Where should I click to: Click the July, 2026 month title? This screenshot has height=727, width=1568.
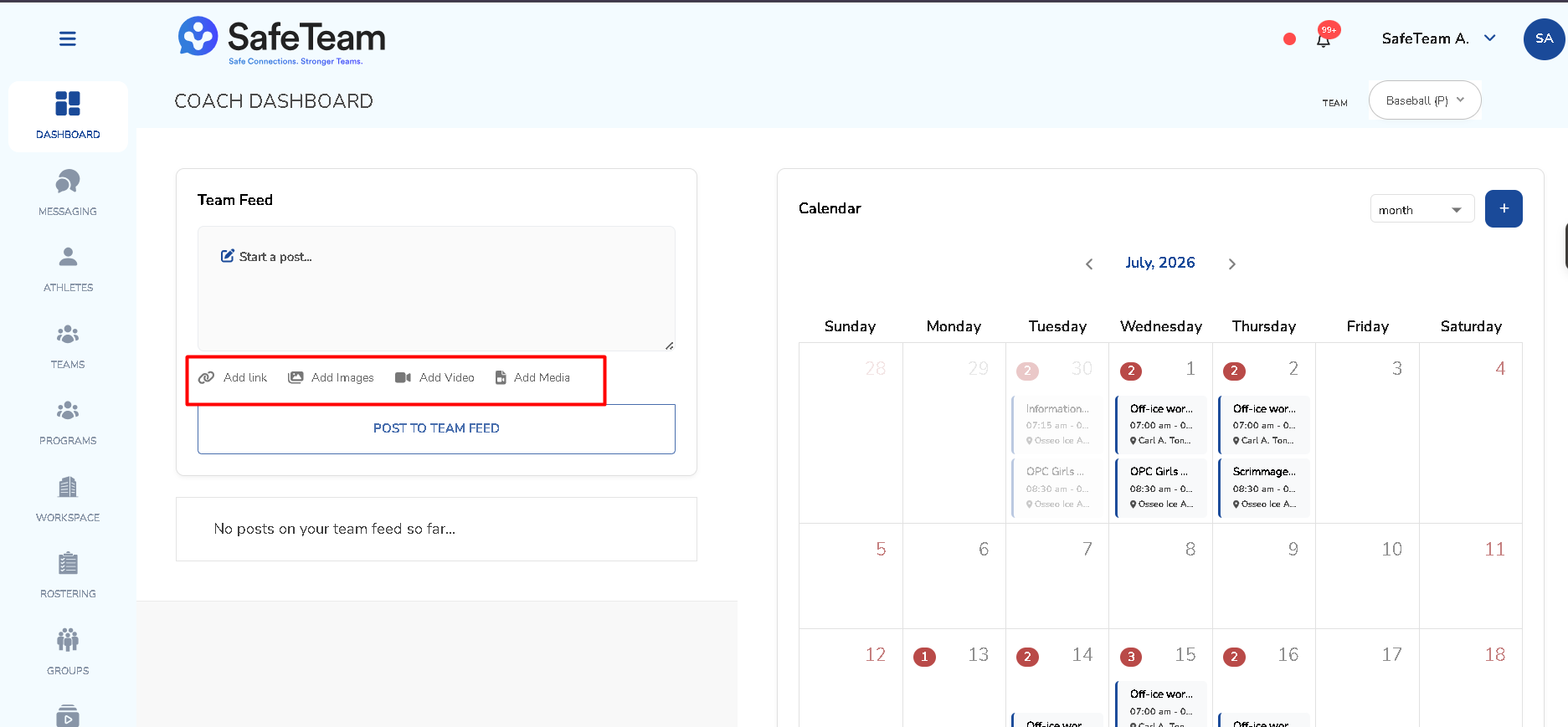[x=1159, y=263]
